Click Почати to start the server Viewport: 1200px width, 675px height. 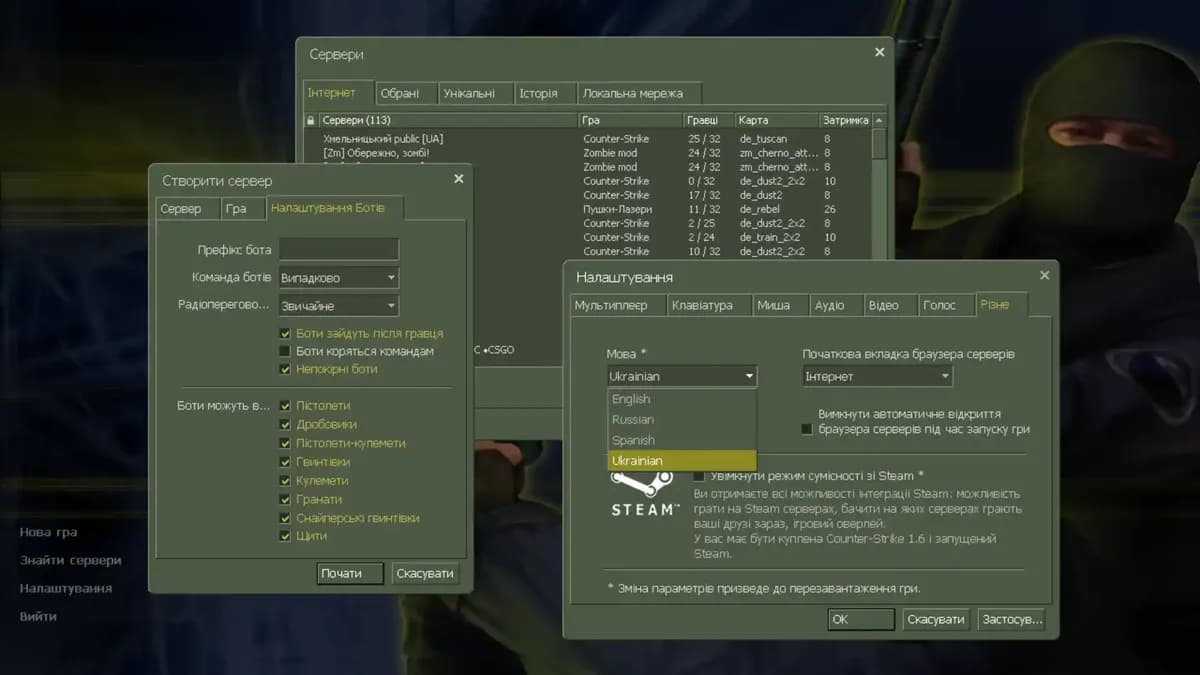pyautogui.click(x=351, y=574)
